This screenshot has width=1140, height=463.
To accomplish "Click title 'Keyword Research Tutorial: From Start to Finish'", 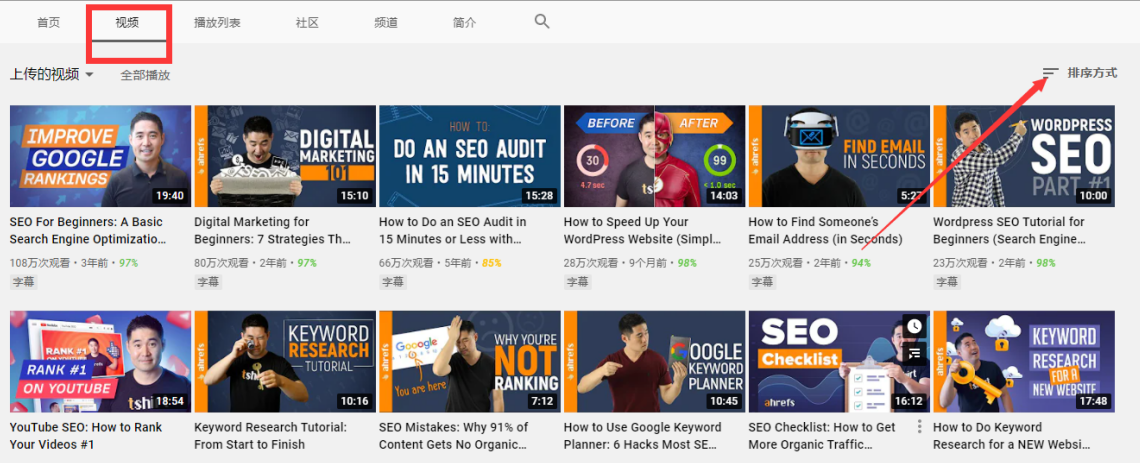I will pyautogui.click(x=270, y=436).
